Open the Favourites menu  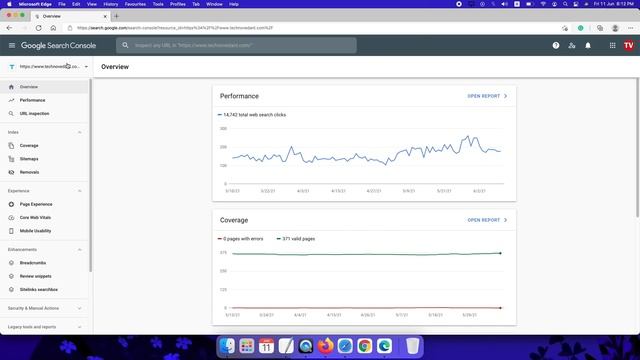click(135, 4)
